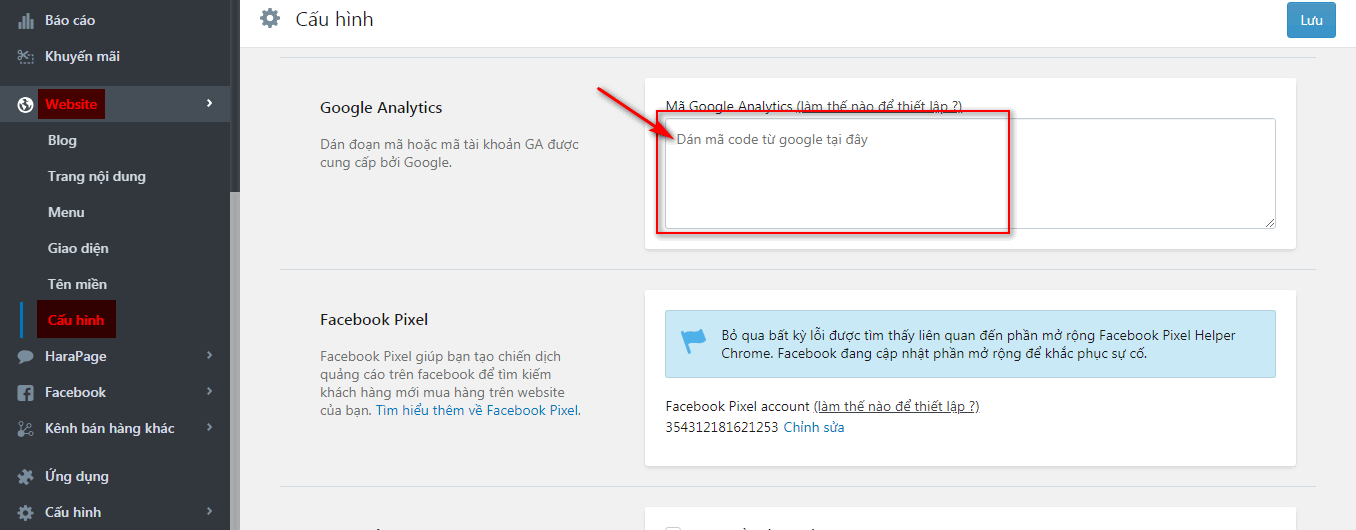Click the Kênh bán hàng khác icon
Viewport: 1356px width, 530px height.
(26, 428)
